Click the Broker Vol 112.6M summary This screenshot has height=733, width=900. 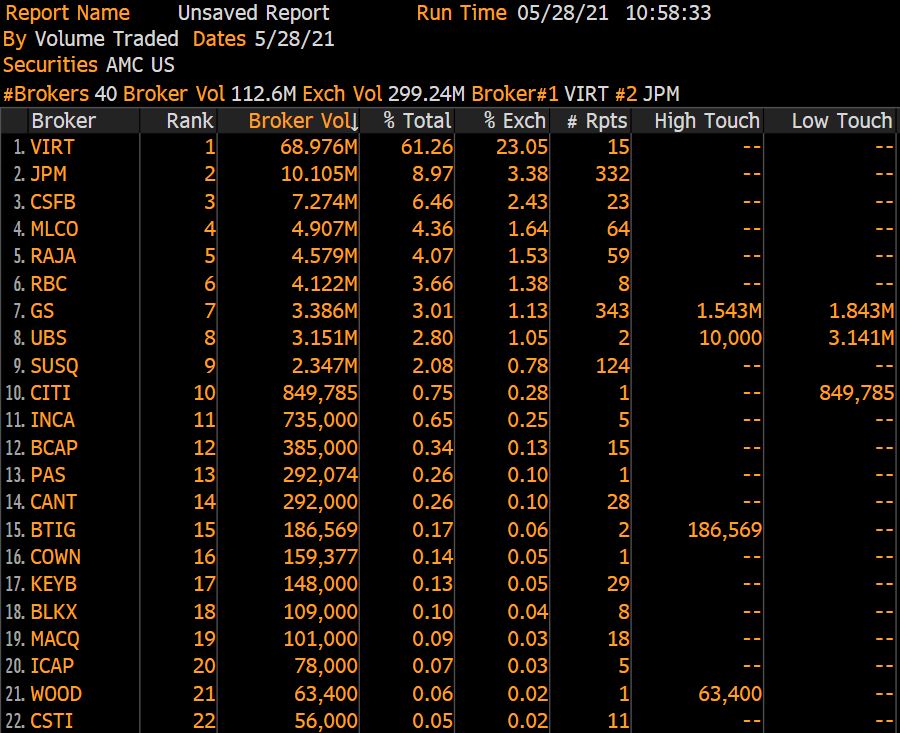pos(210,94)
